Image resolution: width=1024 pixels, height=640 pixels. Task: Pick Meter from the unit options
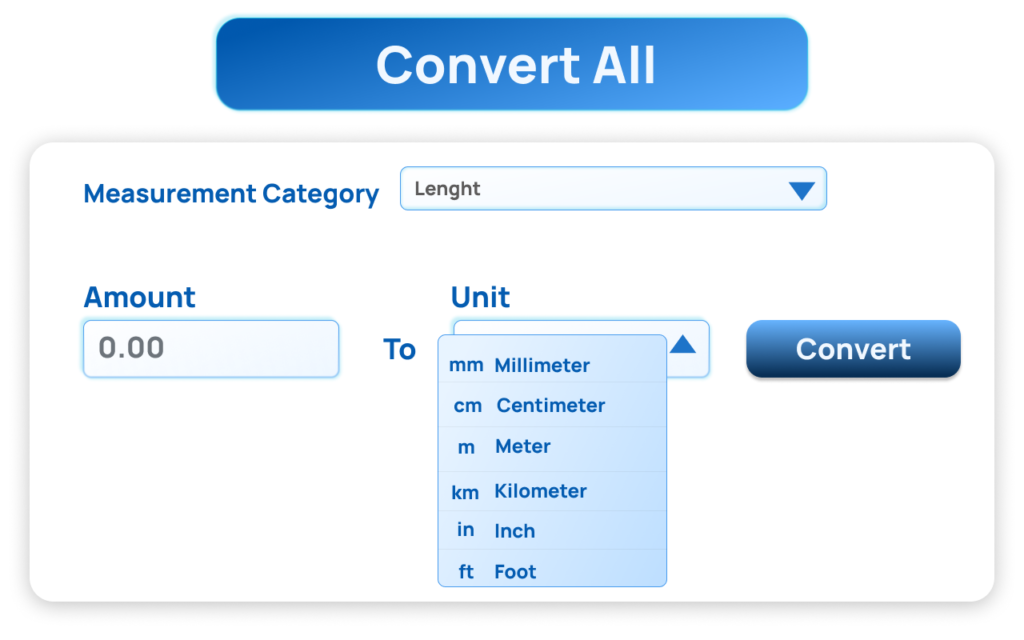(x=522, y=447)
